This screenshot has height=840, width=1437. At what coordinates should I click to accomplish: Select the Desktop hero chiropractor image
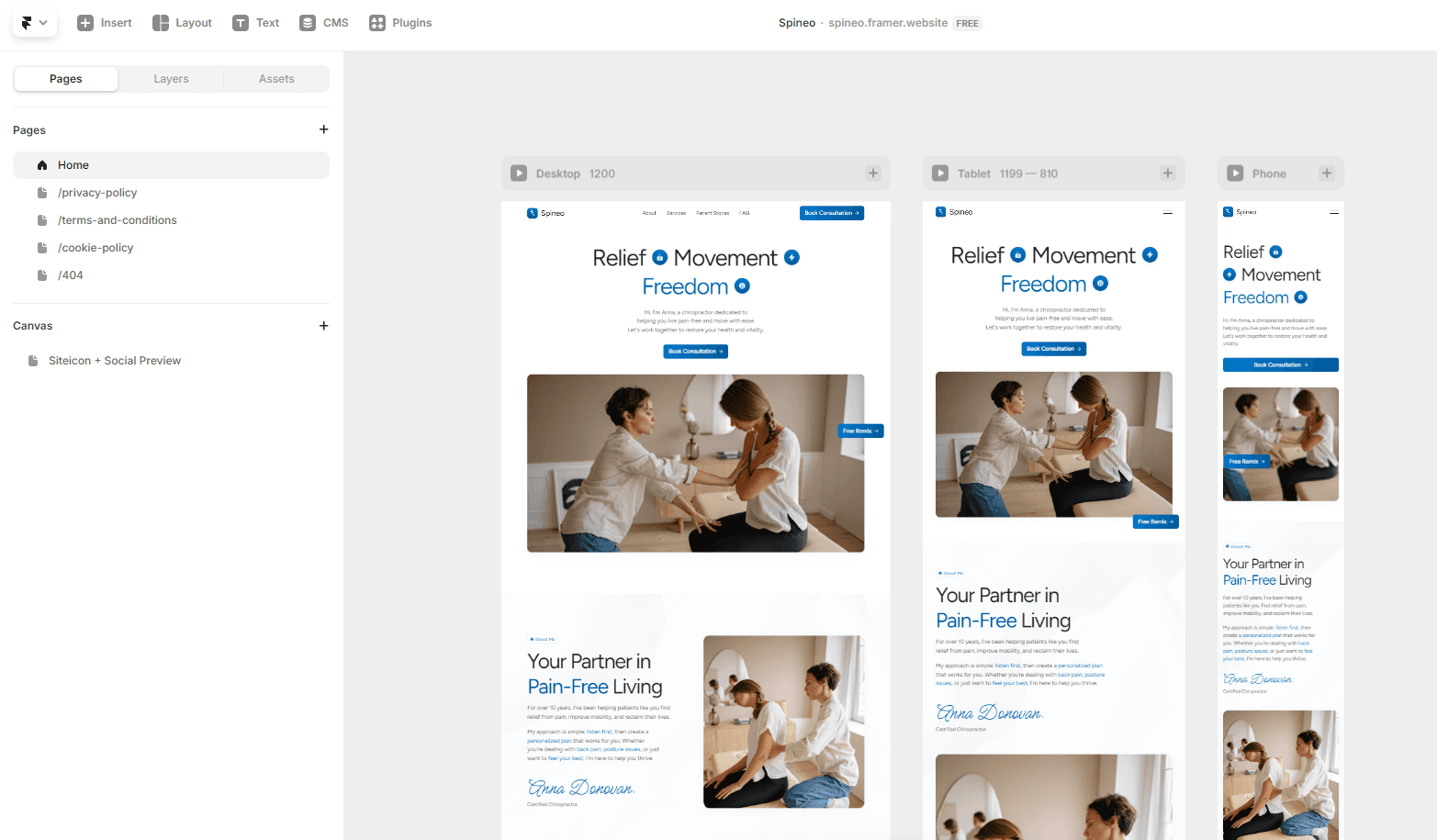point(696,464)
